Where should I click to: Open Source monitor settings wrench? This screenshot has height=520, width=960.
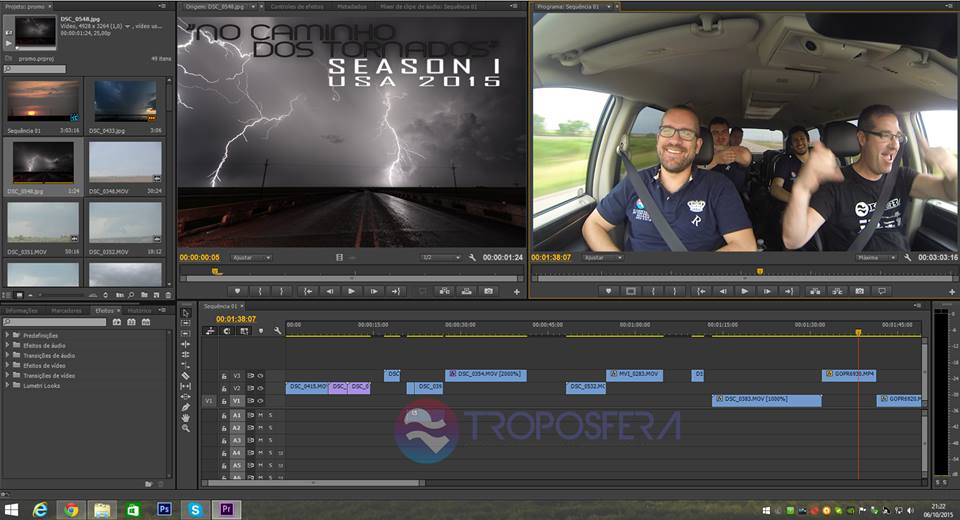coord(472,258)
